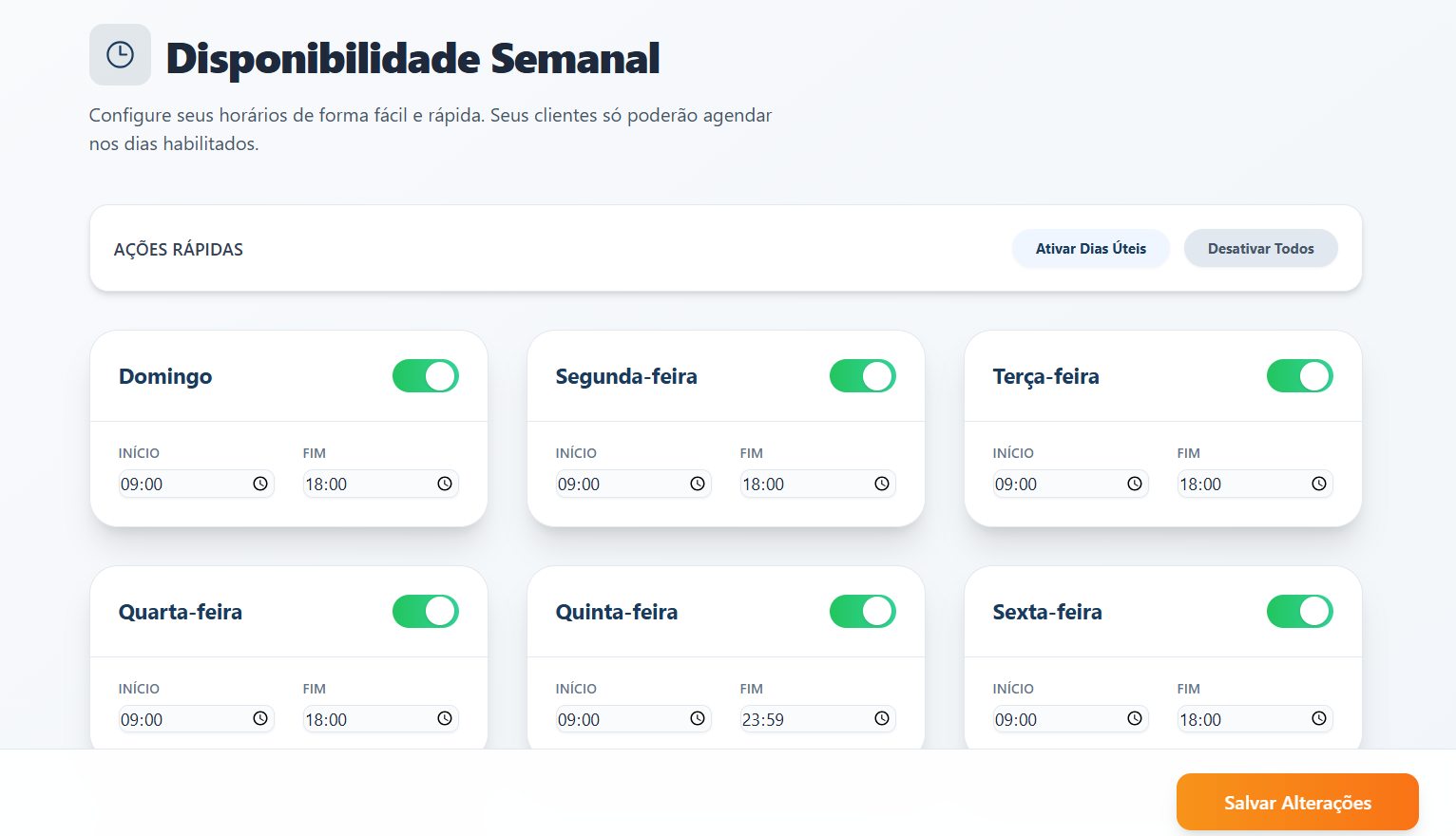Viewport: 1456px width, 836px height.
Task: Switch off the Quinta-feira toggle
Action: 863,612
